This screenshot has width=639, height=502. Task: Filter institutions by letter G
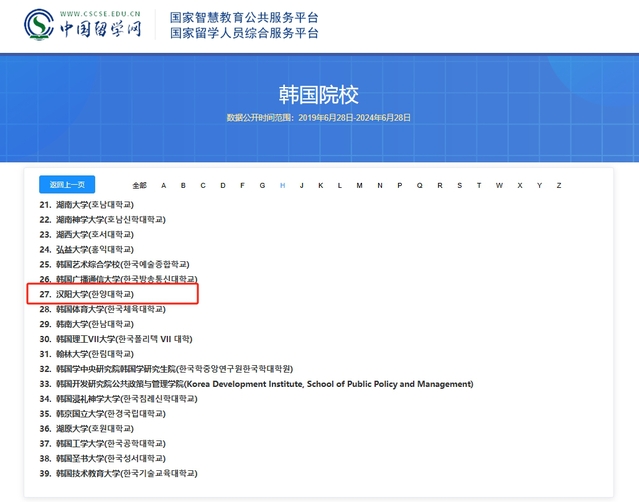coord(262,185)
